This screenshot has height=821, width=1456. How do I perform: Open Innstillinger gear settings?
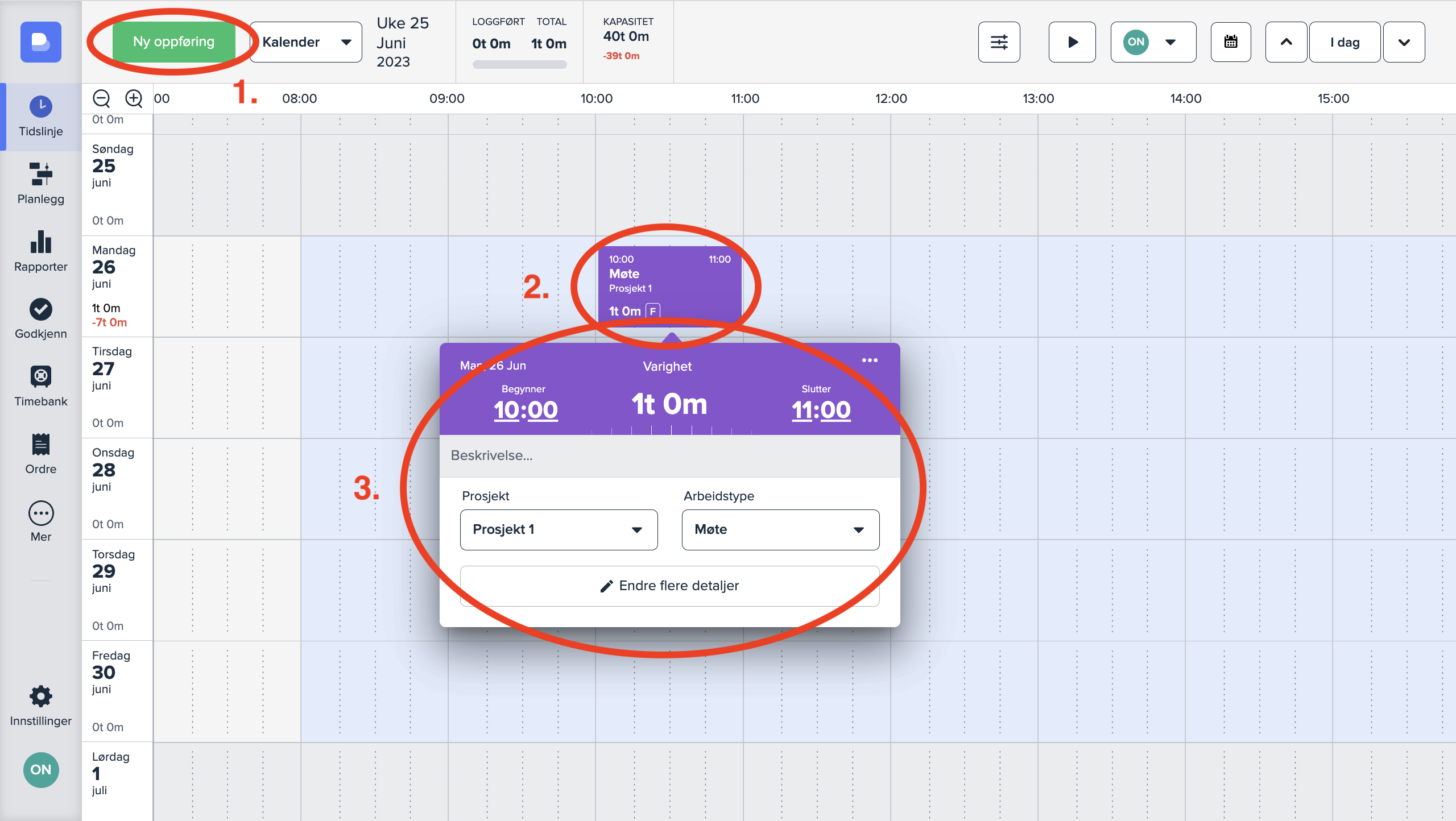(x=40, y=705)
